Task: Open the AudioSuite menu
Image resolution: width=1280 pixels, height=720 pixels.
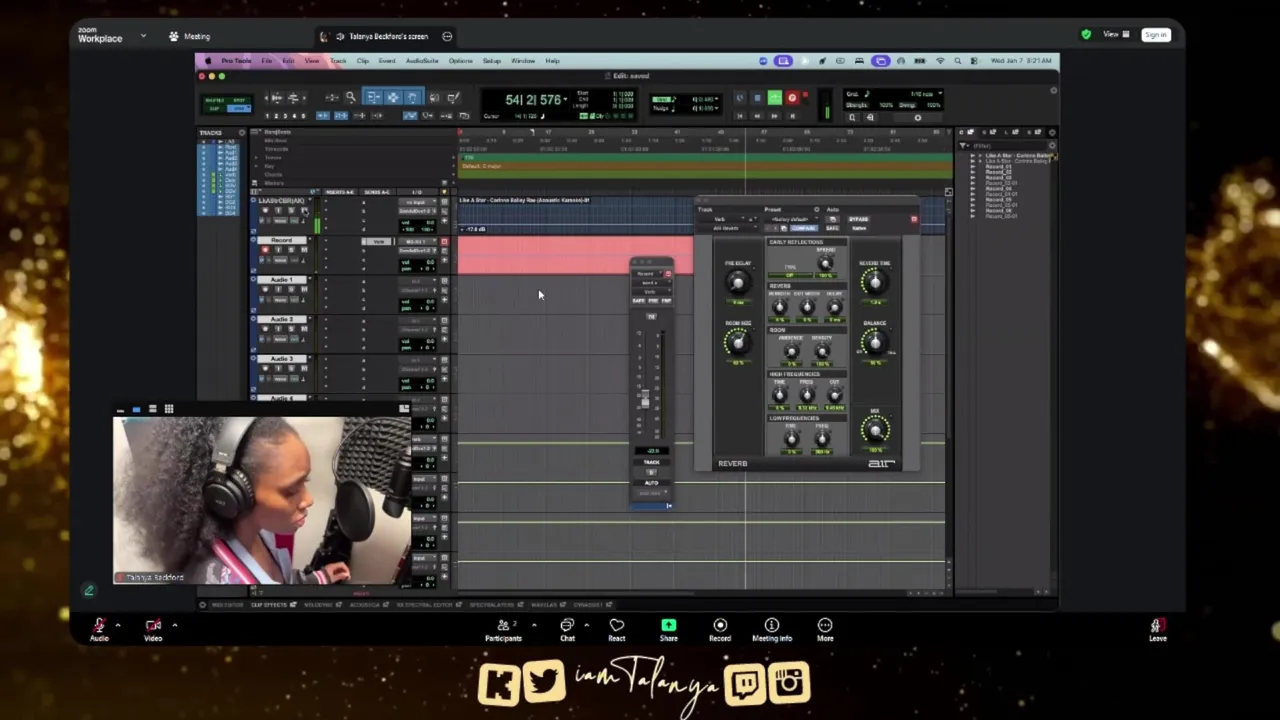Action: [x=422, y=61]
